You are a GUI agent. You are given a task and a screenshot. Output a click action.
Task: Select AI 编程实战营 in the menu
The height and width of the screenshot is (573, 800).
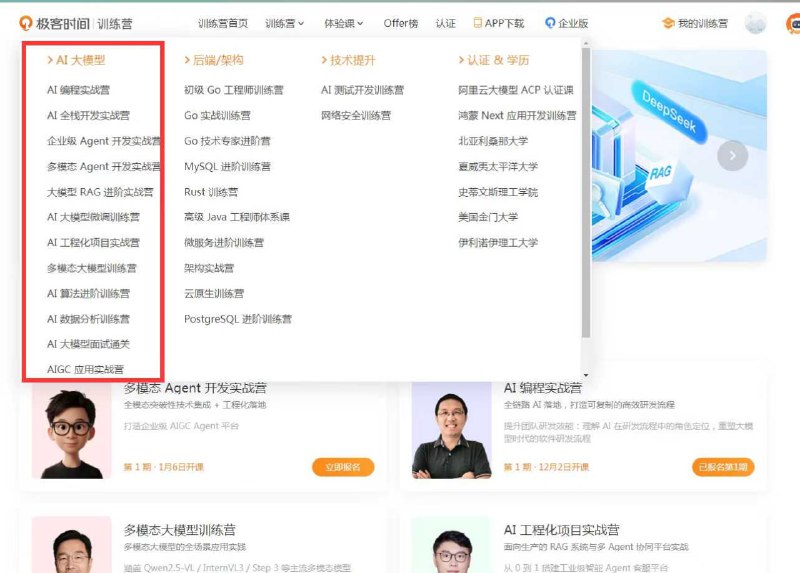[x=78, y=90]
